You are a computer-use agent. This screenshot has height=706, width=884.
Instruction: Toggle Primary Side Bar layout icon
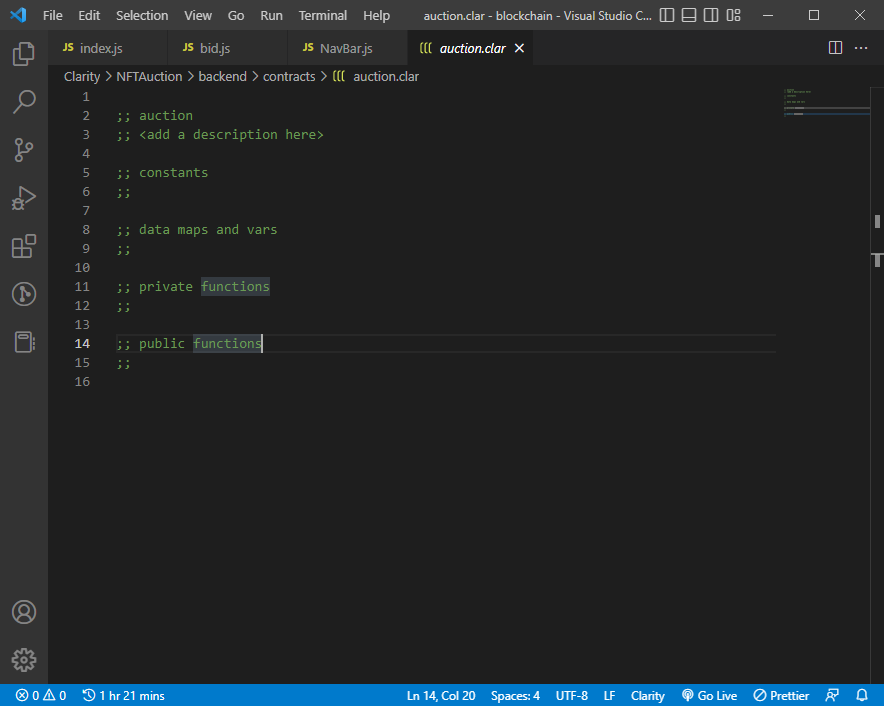666,15
